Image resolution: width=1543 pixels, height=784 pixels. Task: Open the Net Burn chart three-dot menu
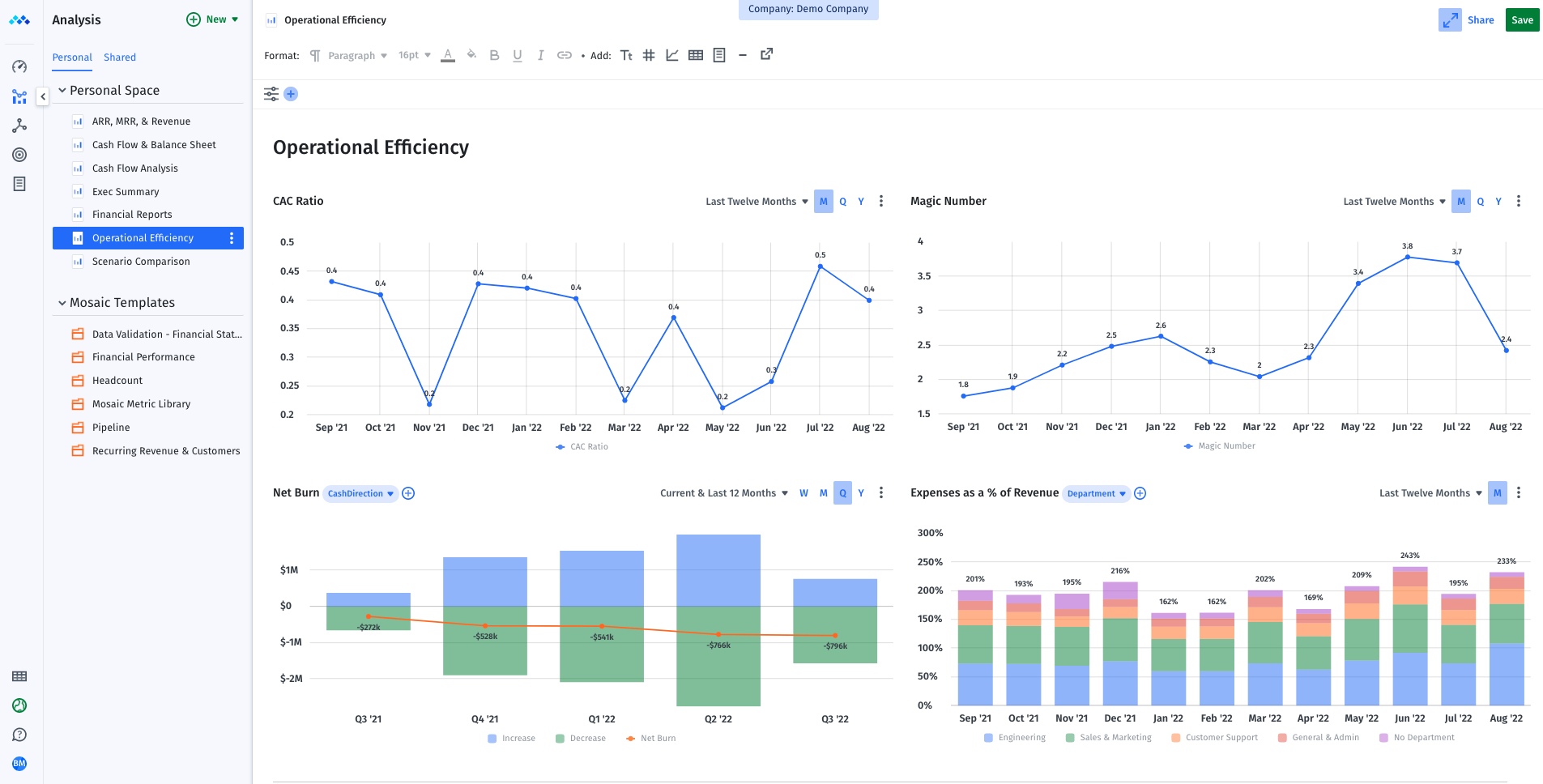[881, 493]
